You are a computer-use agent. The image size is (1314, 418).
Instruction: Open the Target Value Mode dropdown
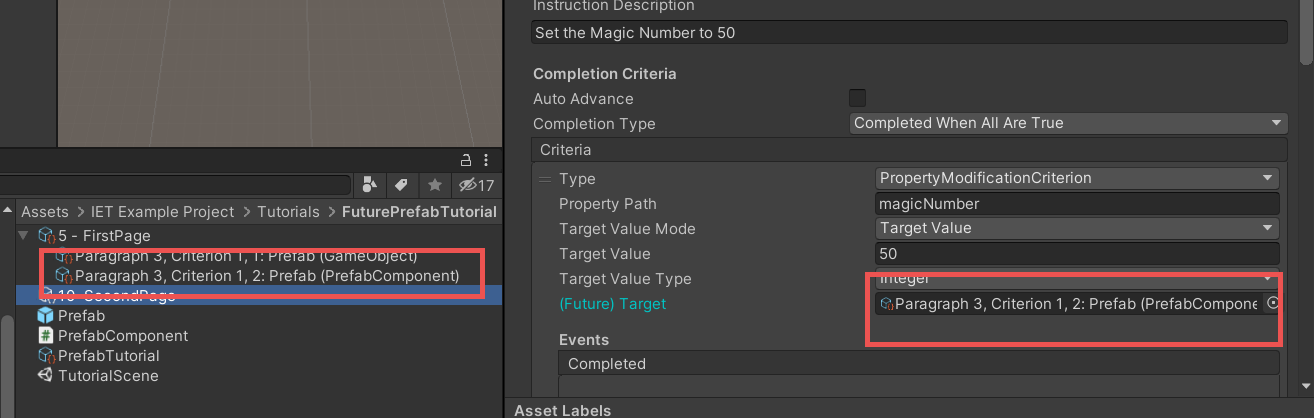(1077, 228)
